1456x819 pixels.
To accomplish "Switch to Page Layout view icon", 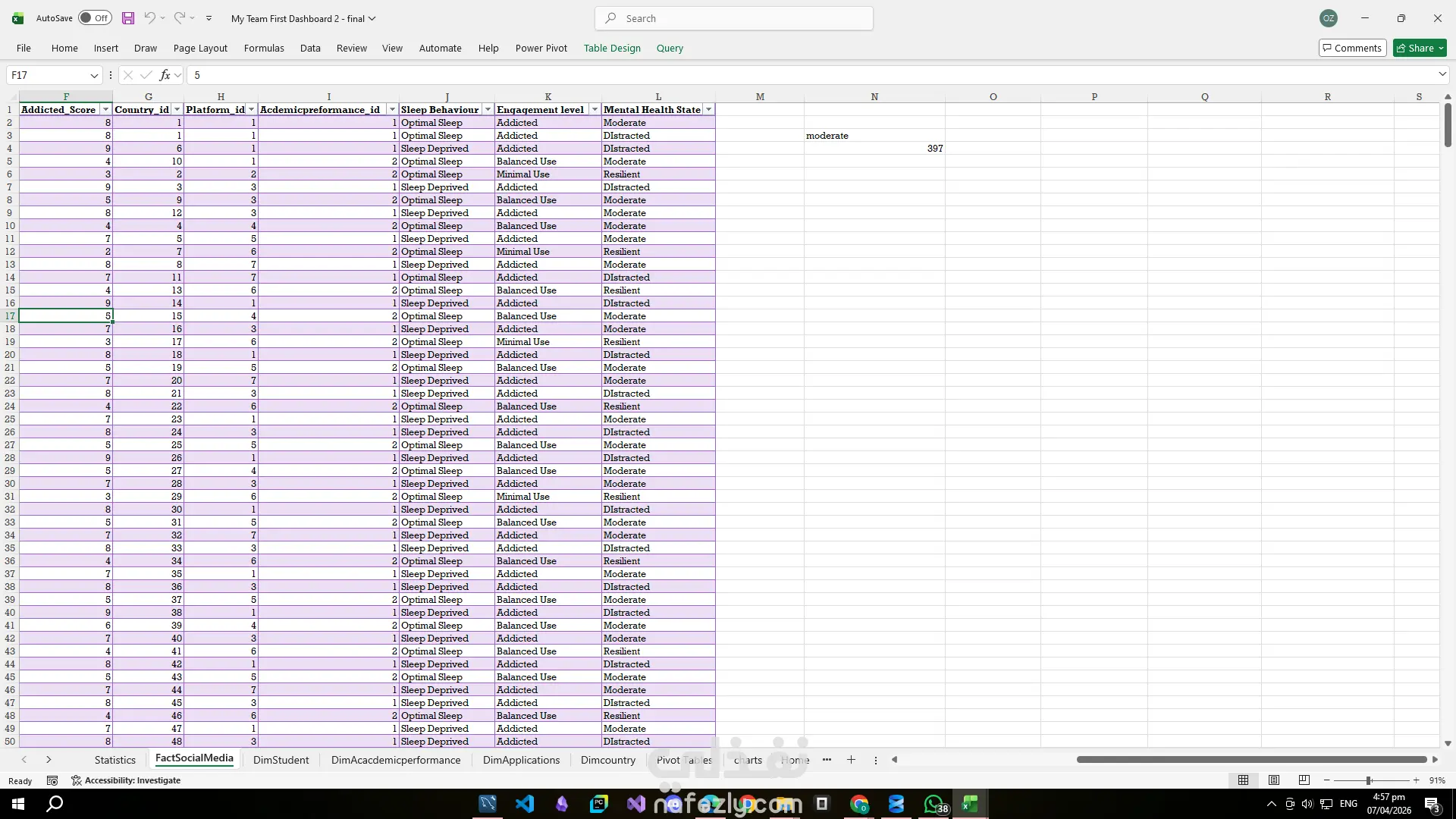I will coord(1274,780).
